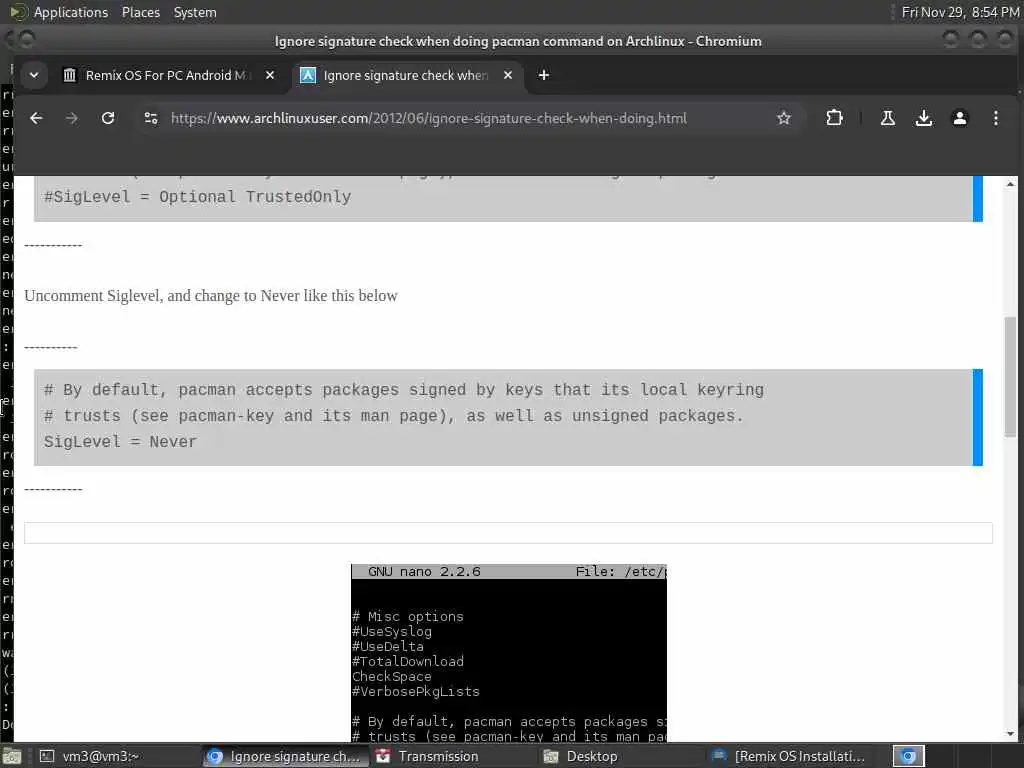Click the nano screenshot image on the page
The image size is (1024, 768).
coord(509,652)
